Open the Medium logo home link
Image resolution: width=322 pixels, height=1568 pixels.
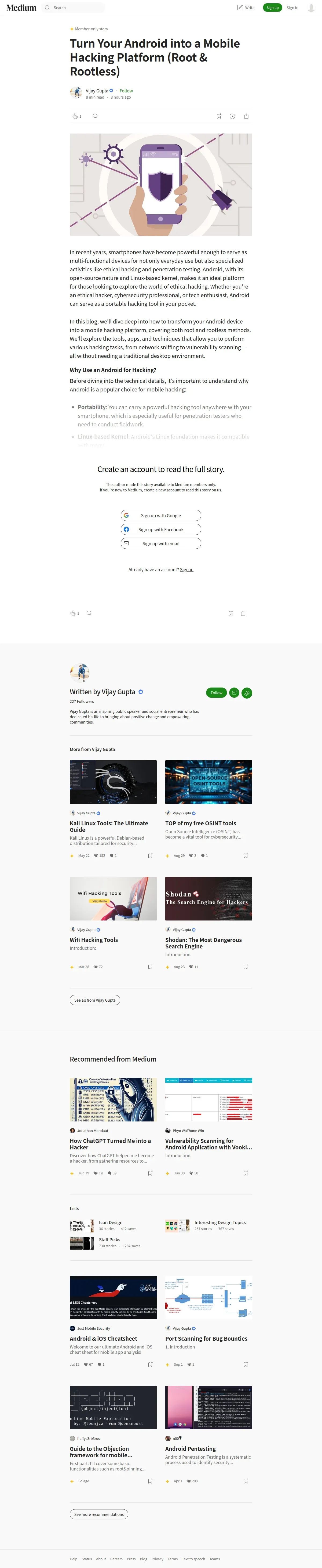21,8
